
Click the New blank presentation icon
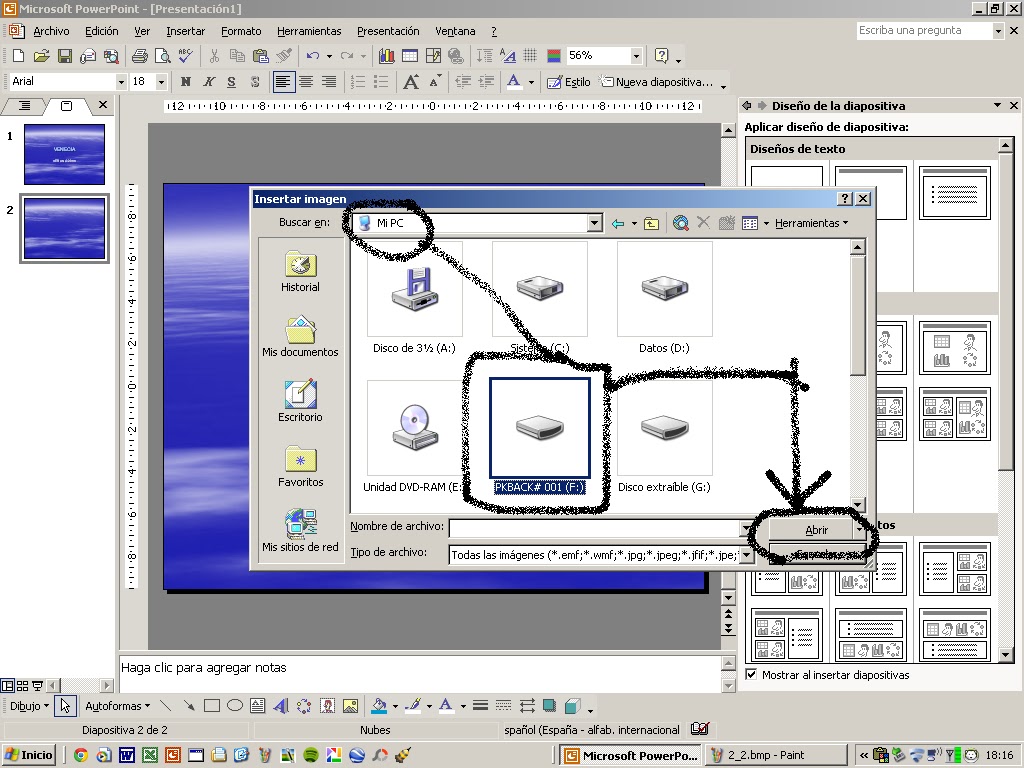click(x=18, y=56)
